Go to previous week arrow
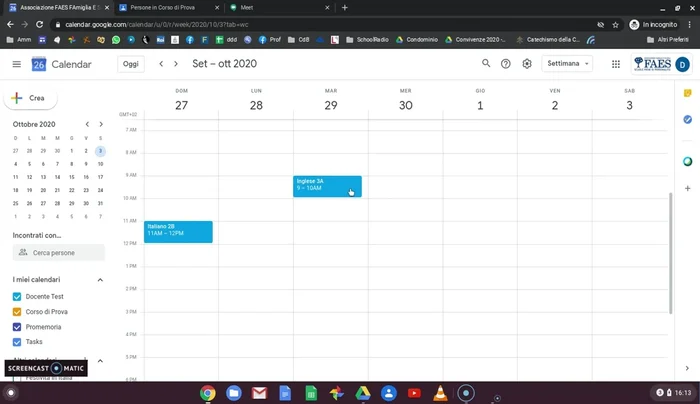Image resolution: width=700 pixels, height=404 pixels. pos(161,64)
